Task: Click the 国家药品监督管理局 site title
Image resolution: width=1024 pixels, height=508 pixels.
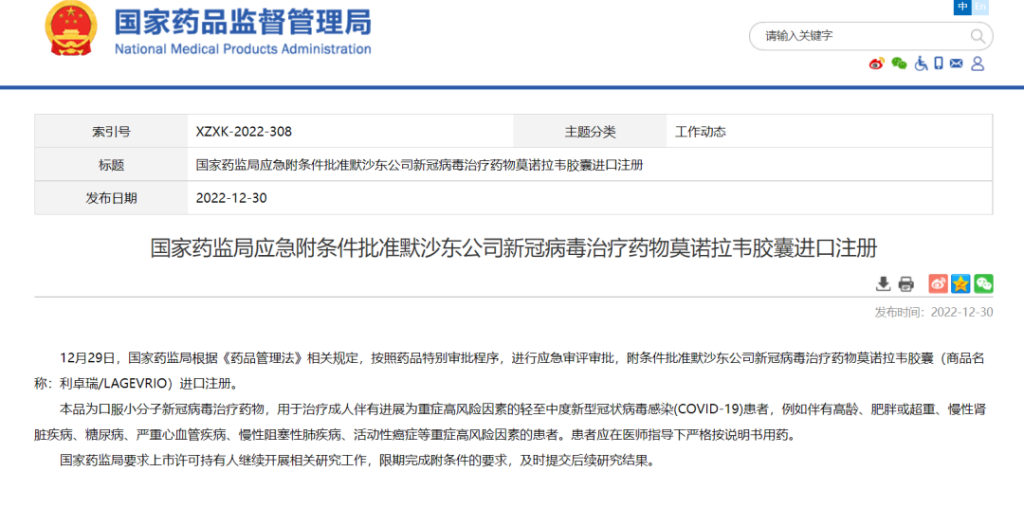Action: tap(243, 22)
